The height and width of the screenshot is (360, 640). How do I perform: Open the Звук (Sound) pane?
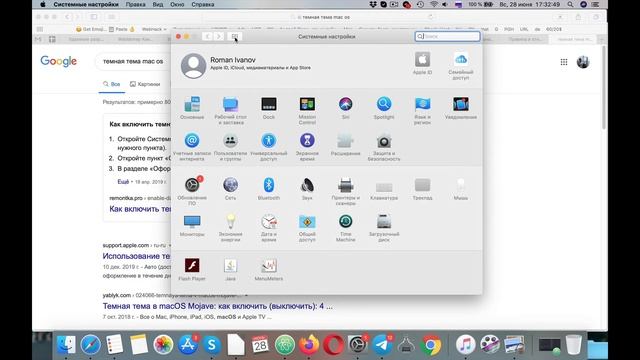pos(307,188)
